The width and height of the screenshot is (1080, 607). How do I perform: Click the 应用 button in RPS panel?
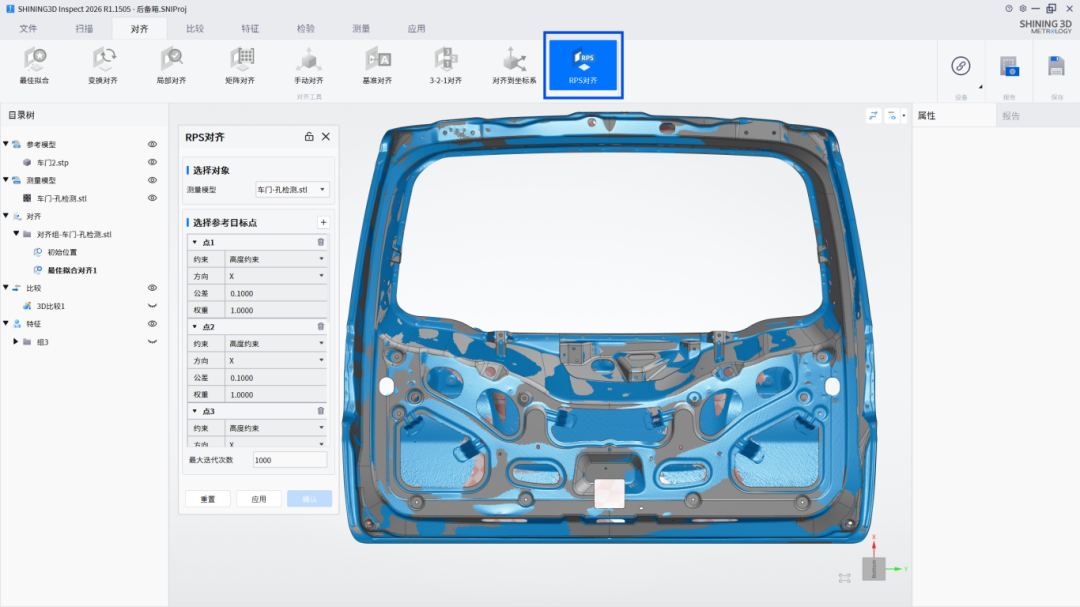(x=259, y=499)
